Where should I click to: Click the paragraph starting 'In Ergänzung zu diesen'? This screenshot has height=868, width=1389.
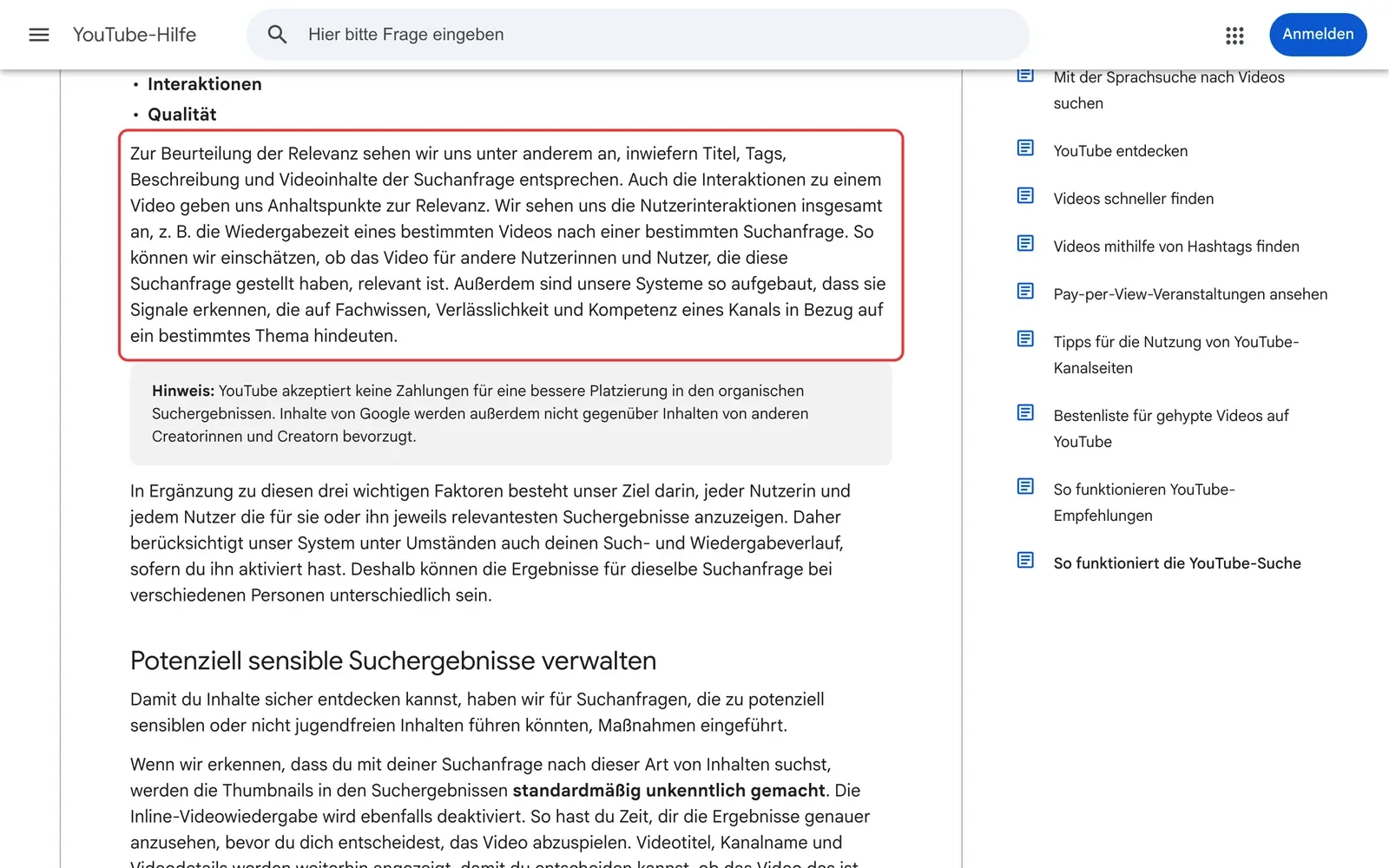[490, 543]
